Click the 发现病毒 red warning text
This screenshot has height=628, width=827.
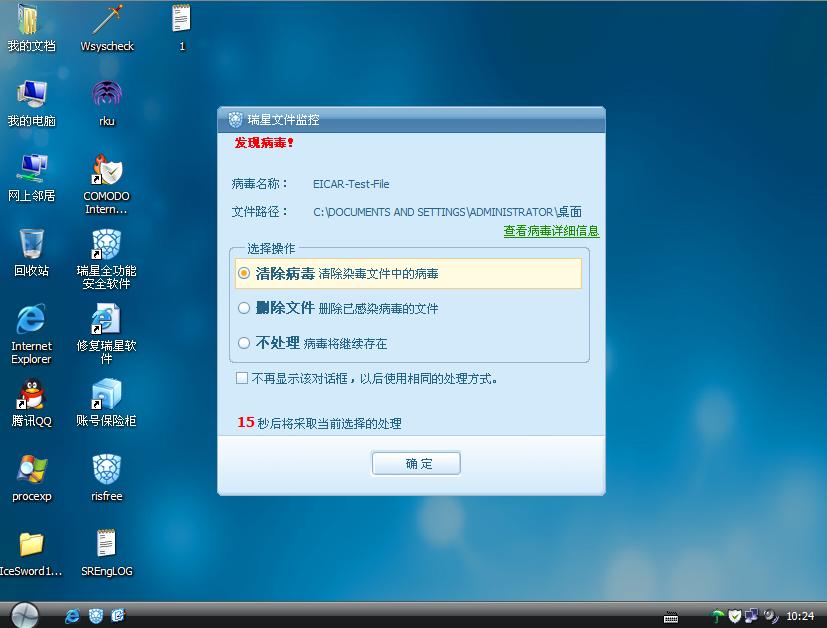pos(264,143)
